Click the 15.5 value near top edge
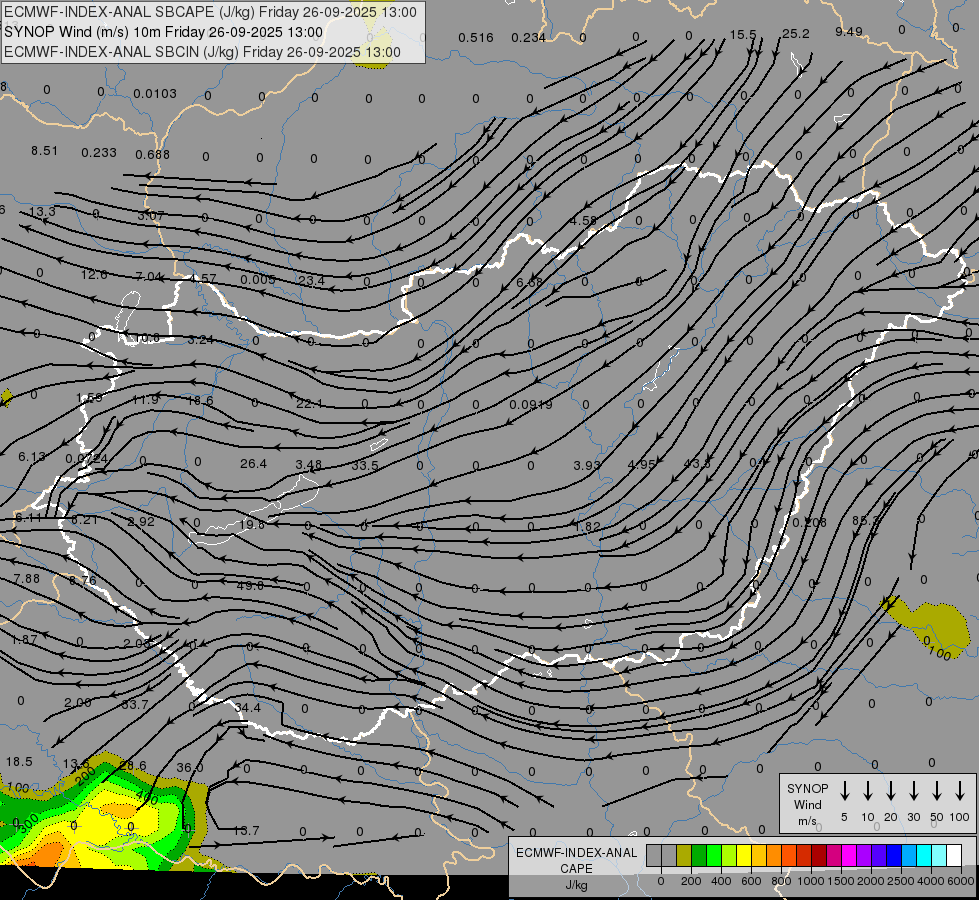The image size is (979, 900). tap(742, 35)
